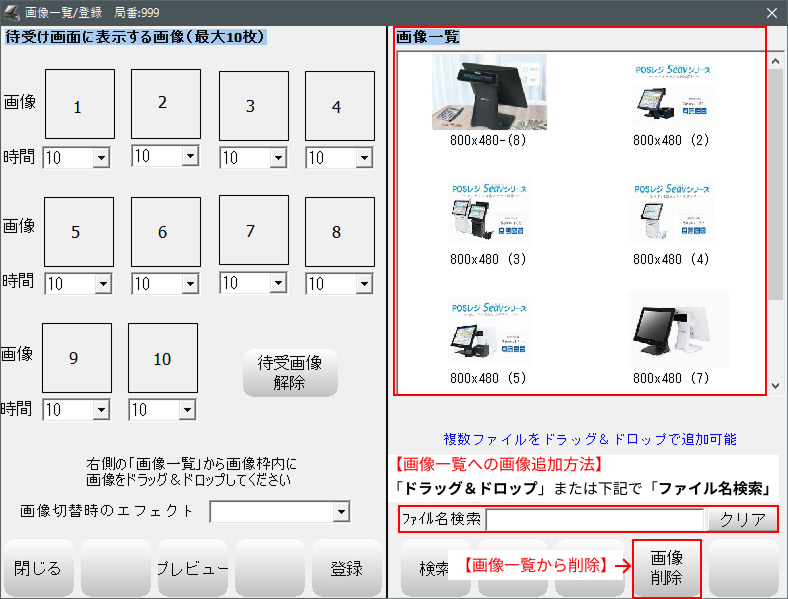The height and width of the screenshot is (599, 788).
Task: Clear the search with クリア button
Action: 741,519
